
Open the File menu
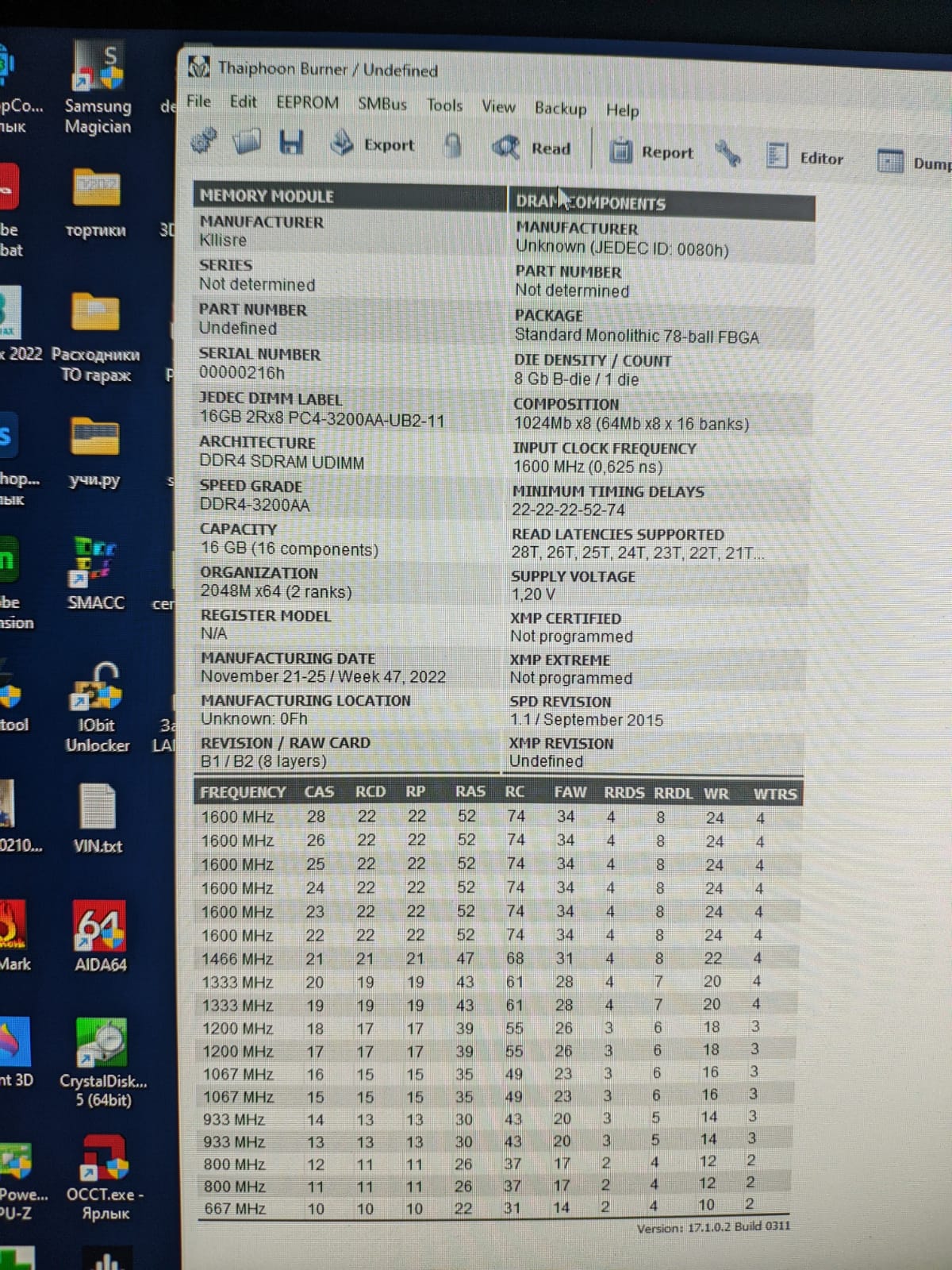pyautogui.click(x=198, y=101)
